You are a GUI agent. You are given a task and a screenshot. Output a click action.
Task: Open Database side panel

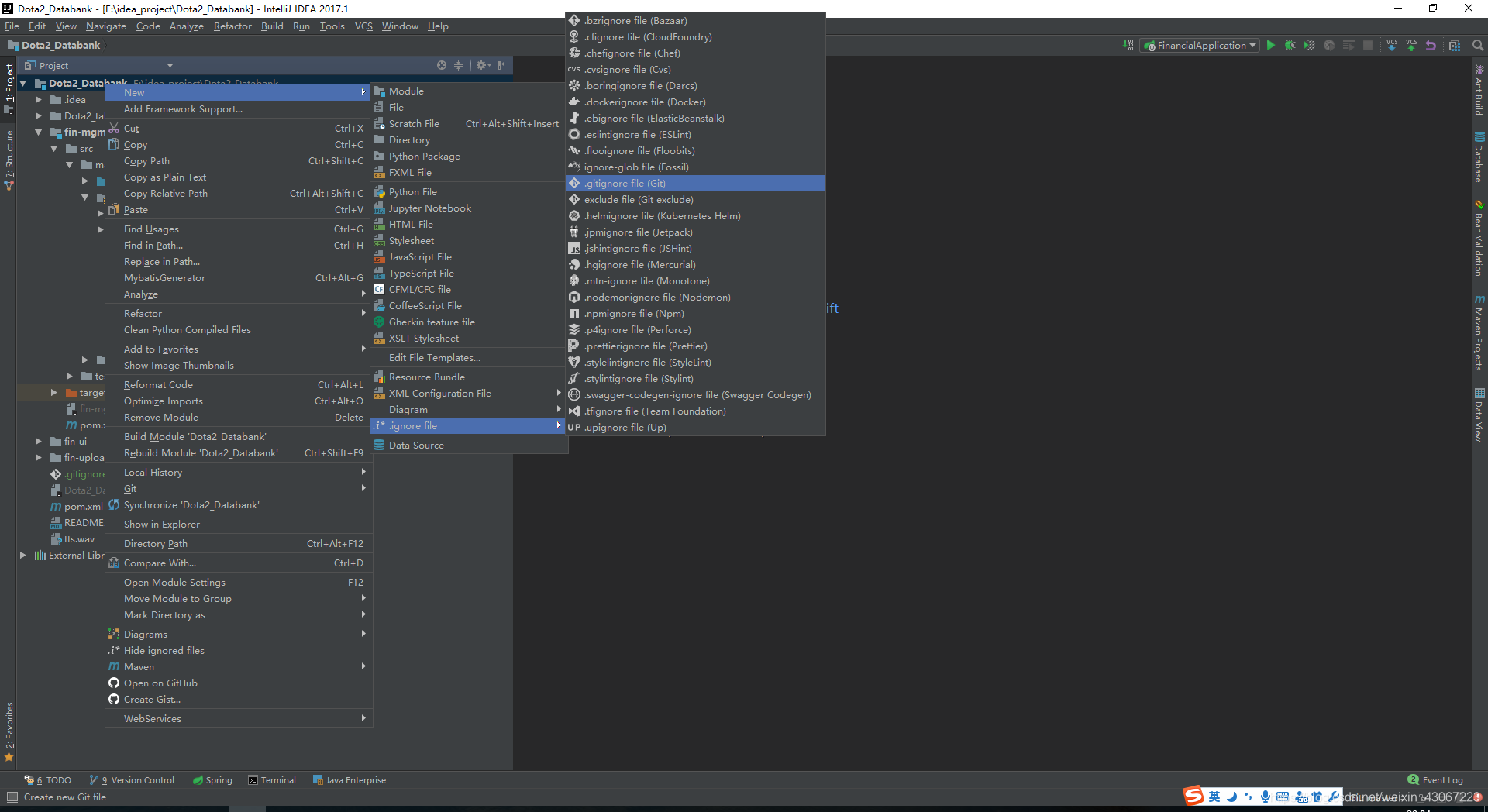click(x=1479, y=157)
